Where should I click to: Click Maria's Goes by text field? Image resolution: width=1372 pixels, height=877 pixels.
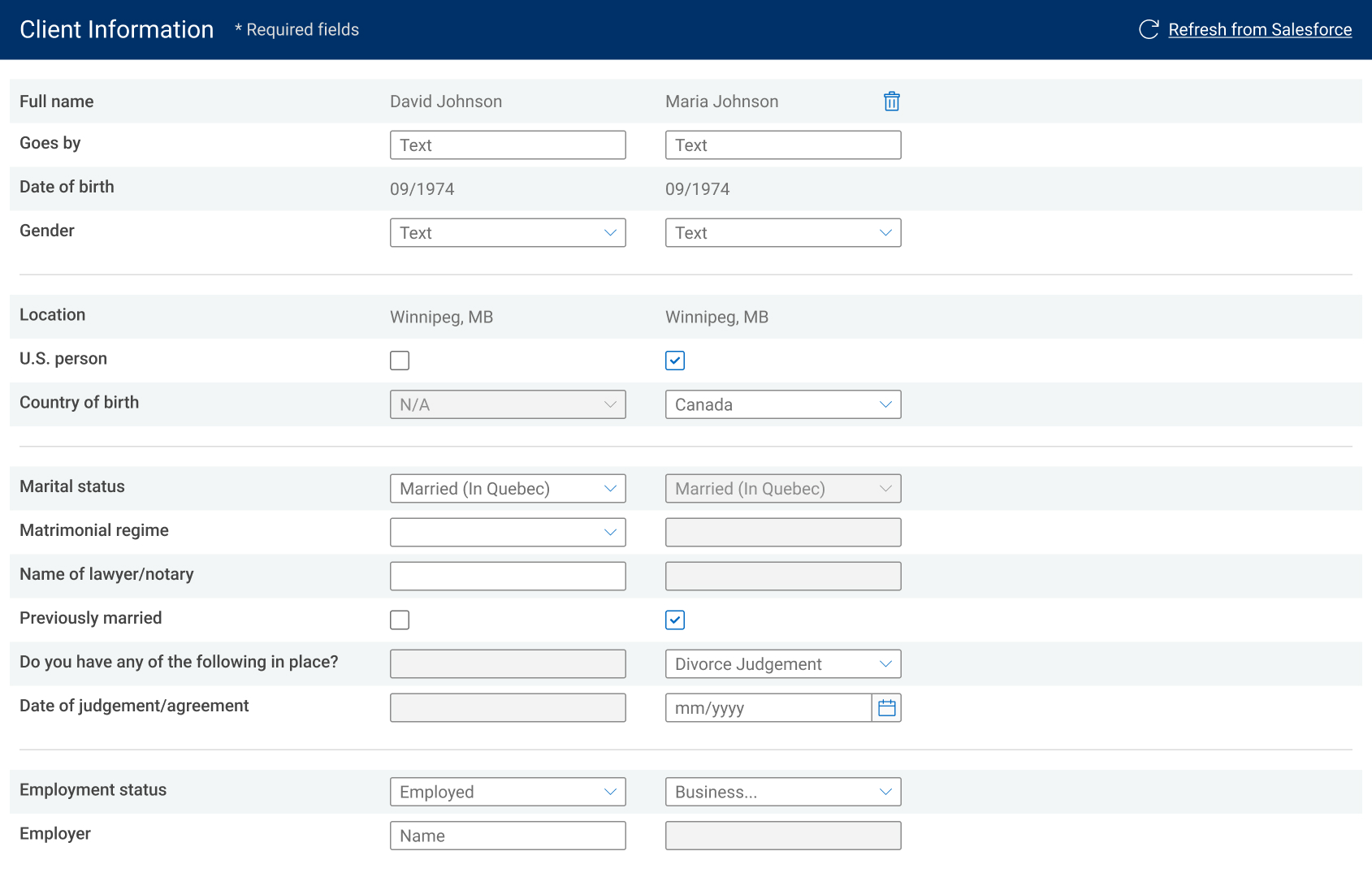[x=783, y=145]
